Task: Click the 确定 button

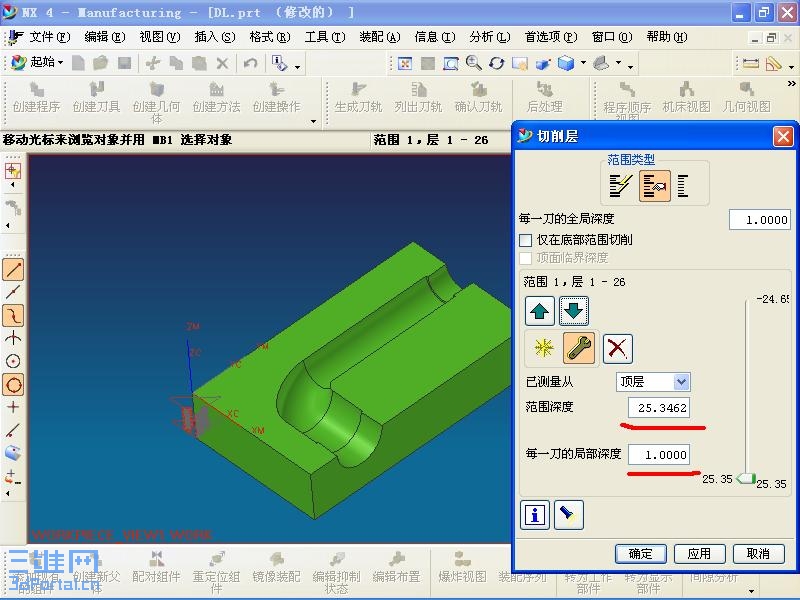Action: coord(641,554)
